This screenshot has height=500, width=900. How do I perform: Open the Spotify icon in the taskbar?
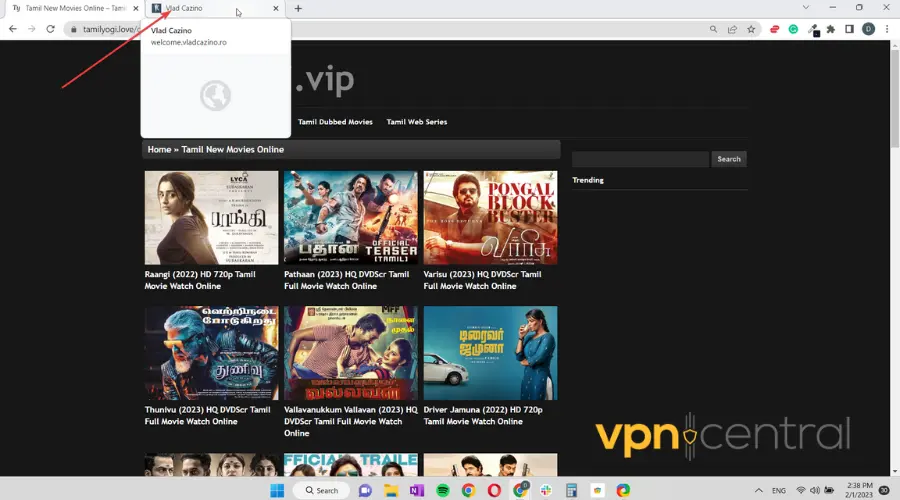(443, 490)
